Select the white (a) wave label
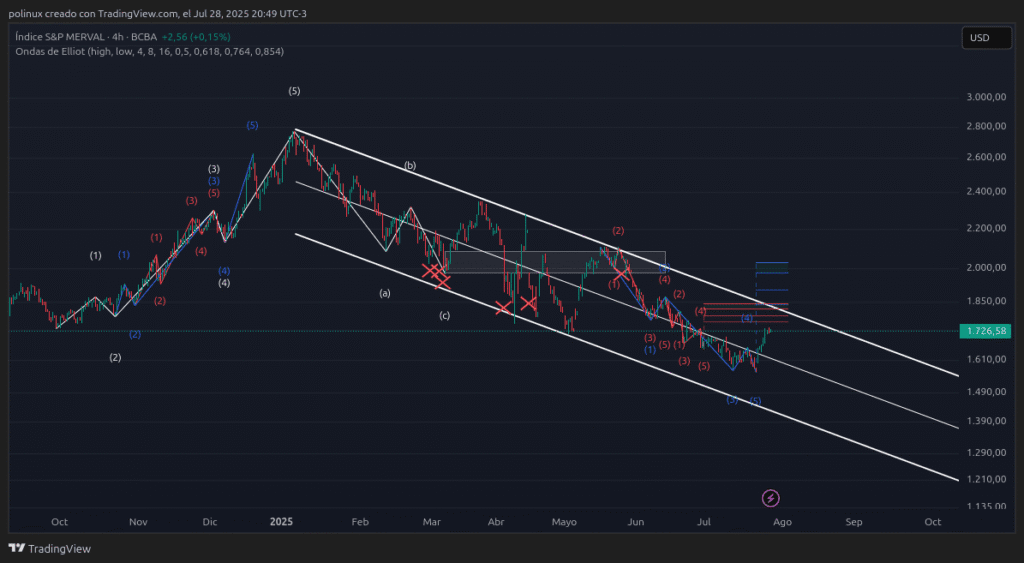The width and height of the screenshot is (1024, 563). 384,293
